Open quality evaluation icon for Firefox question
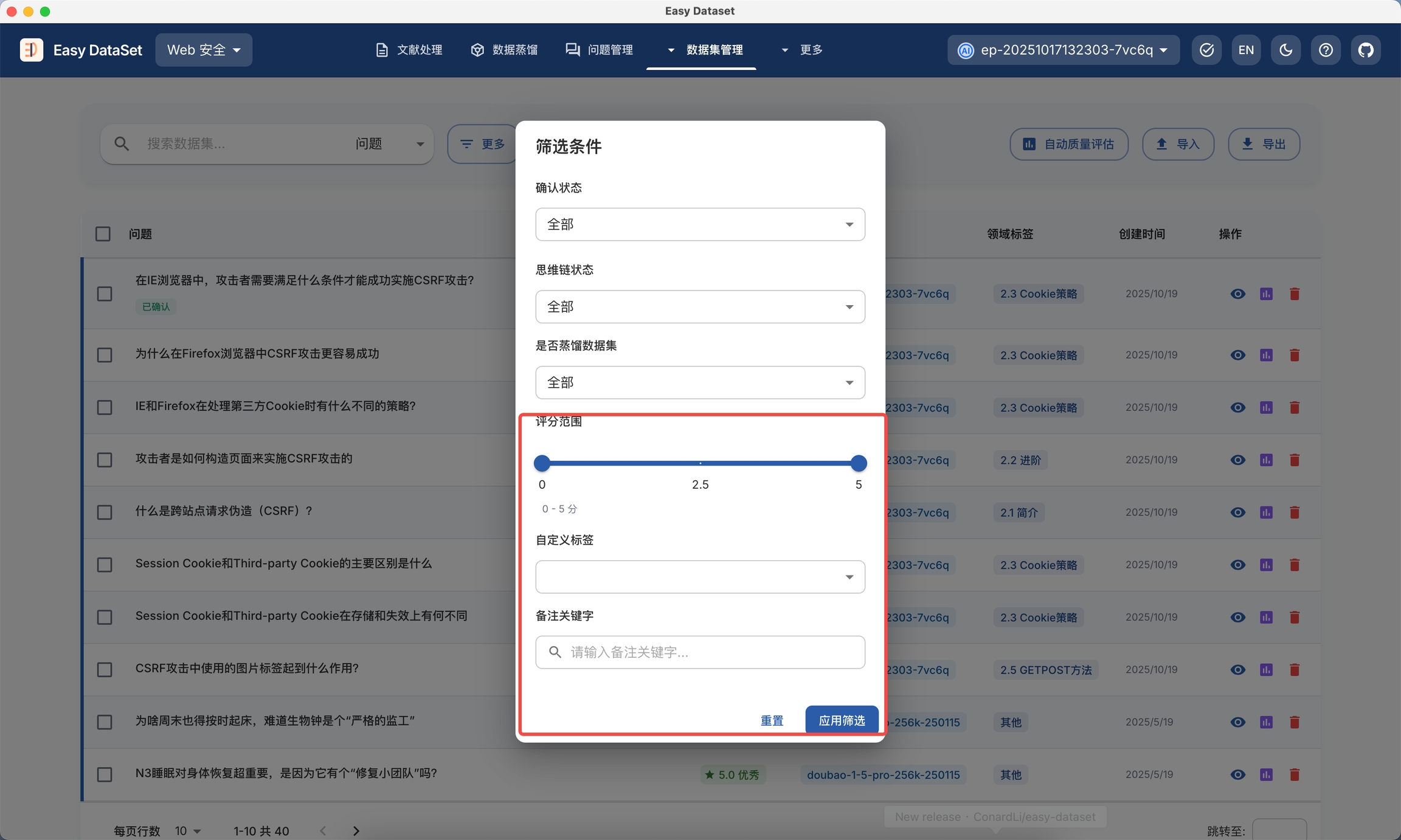This screenshot has width=1401, height=840. point(1266,355)
